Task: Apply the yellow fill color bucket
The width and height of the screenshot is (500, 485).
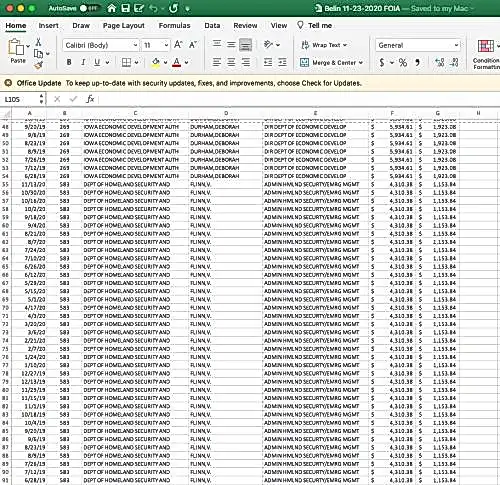Action: point(156,62)
